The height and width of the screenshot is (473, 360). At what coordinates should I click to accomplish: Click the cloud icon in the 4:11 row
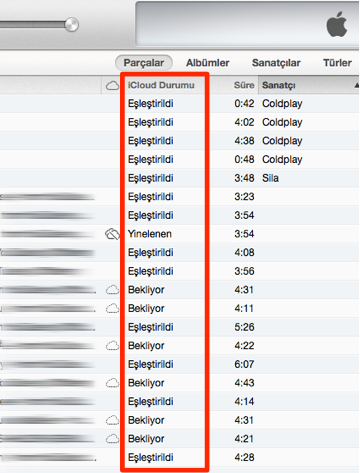pos(112,308)
